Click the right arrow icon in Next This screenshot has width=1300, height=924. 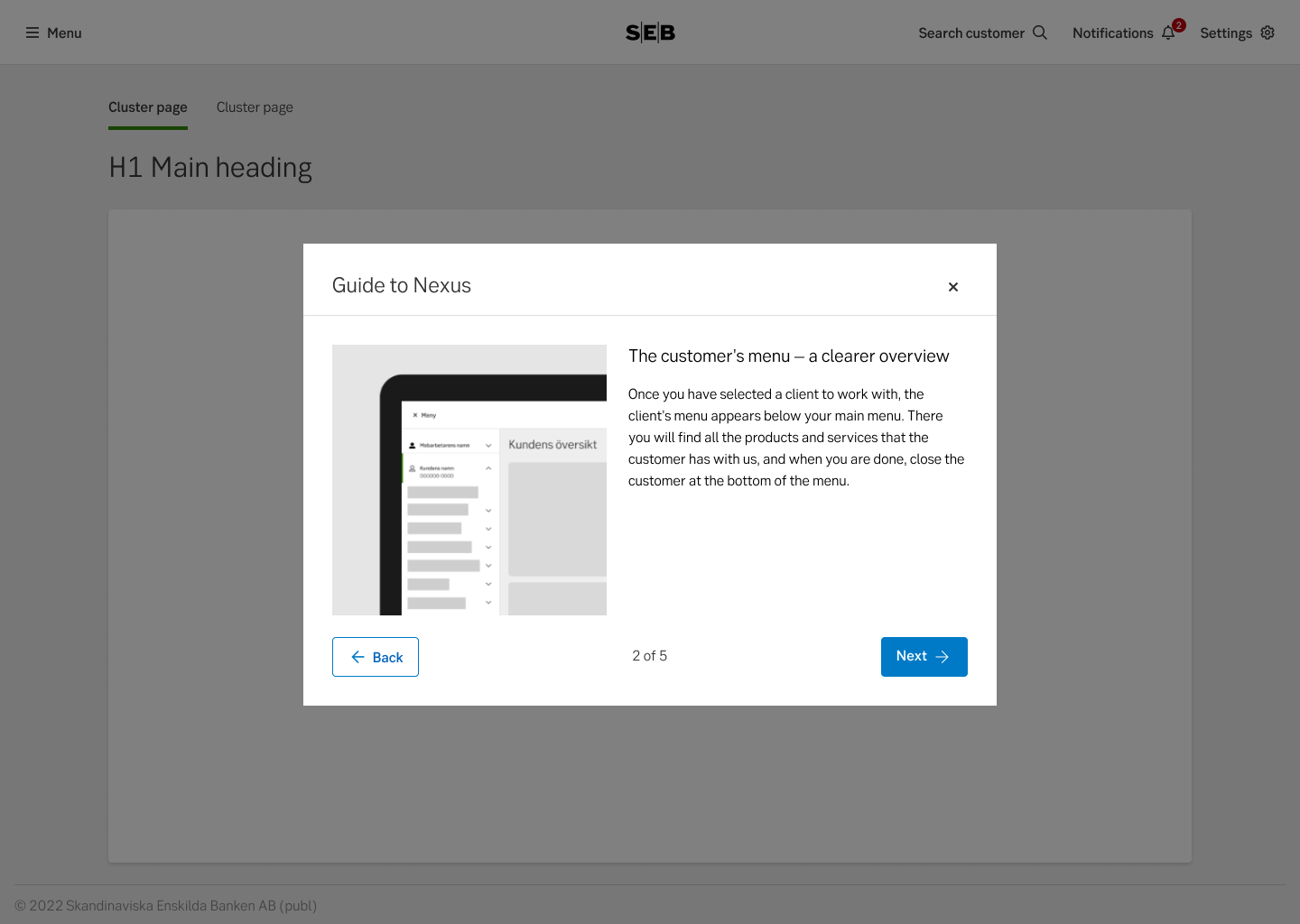coord(942,657)
